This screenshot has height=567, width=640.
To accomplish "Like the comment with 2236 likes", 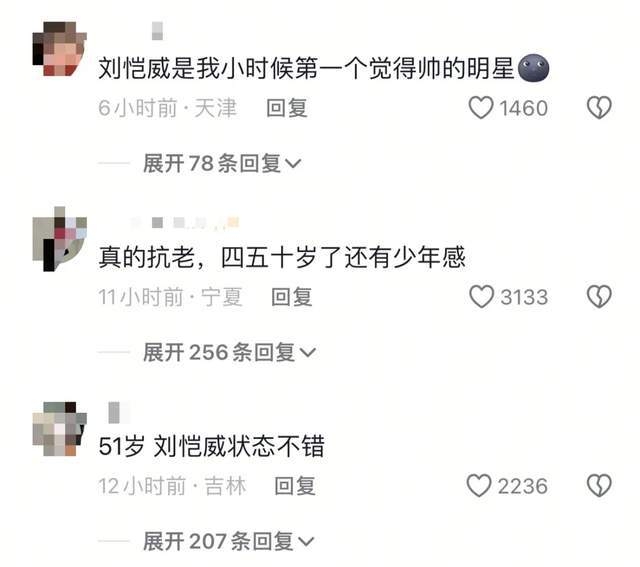I will click(x=479, y=485).
